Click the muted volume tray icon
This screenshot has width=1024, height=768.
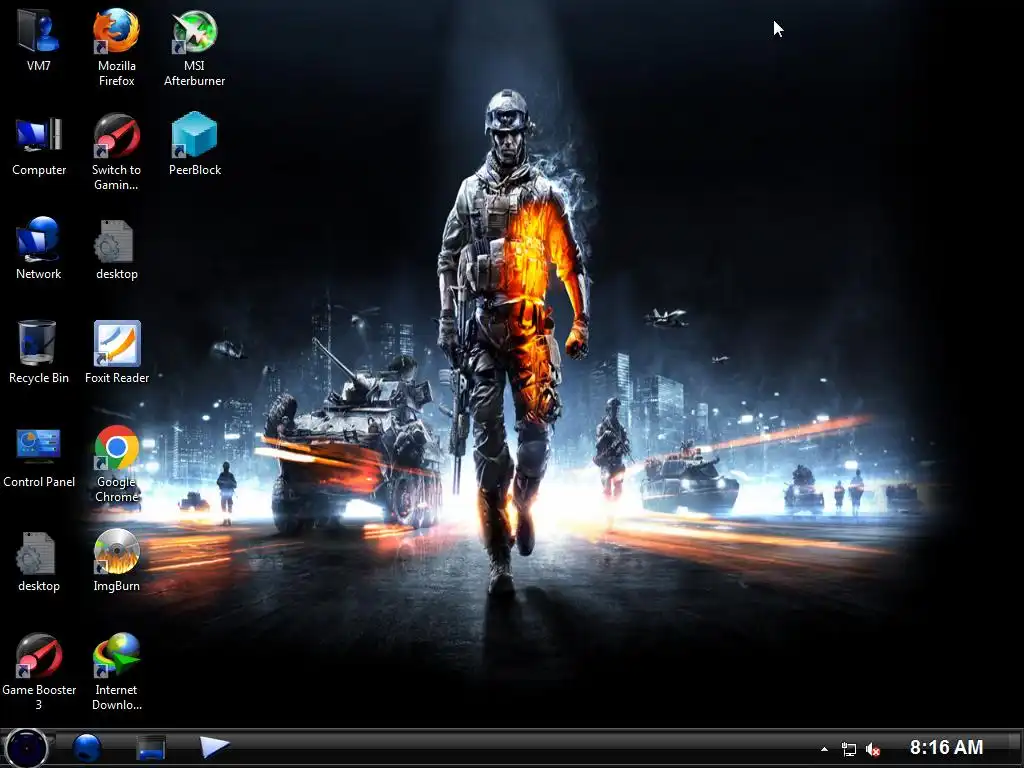(872, 749)
